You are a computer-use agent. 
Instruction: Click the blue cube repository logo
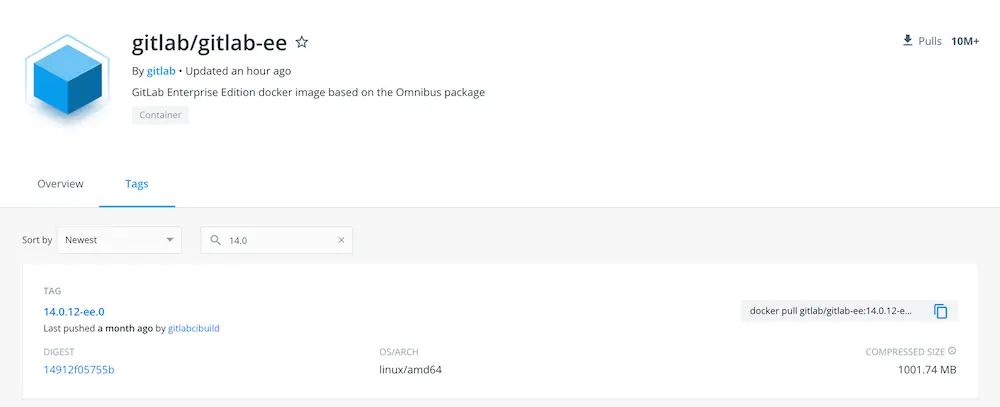tap(67, 79)
